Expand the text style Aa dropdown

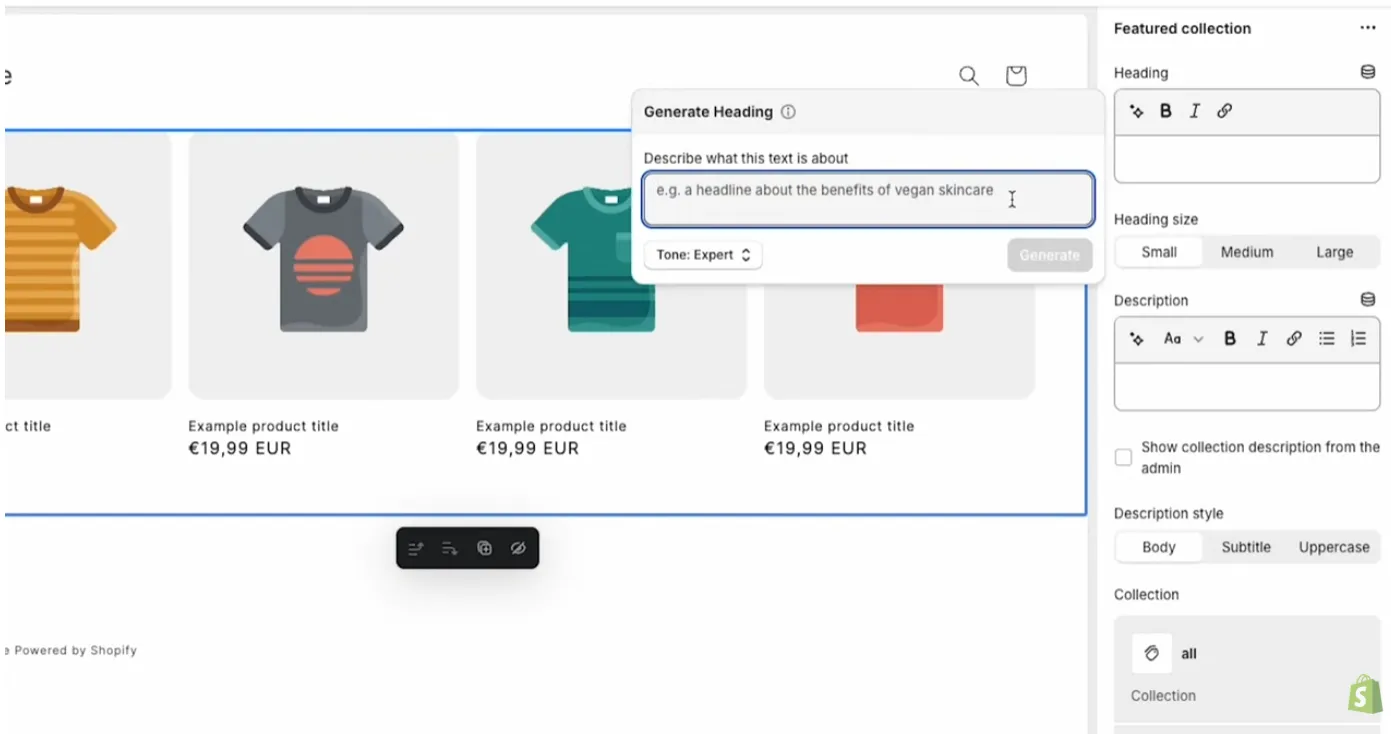coord(1183,339)
